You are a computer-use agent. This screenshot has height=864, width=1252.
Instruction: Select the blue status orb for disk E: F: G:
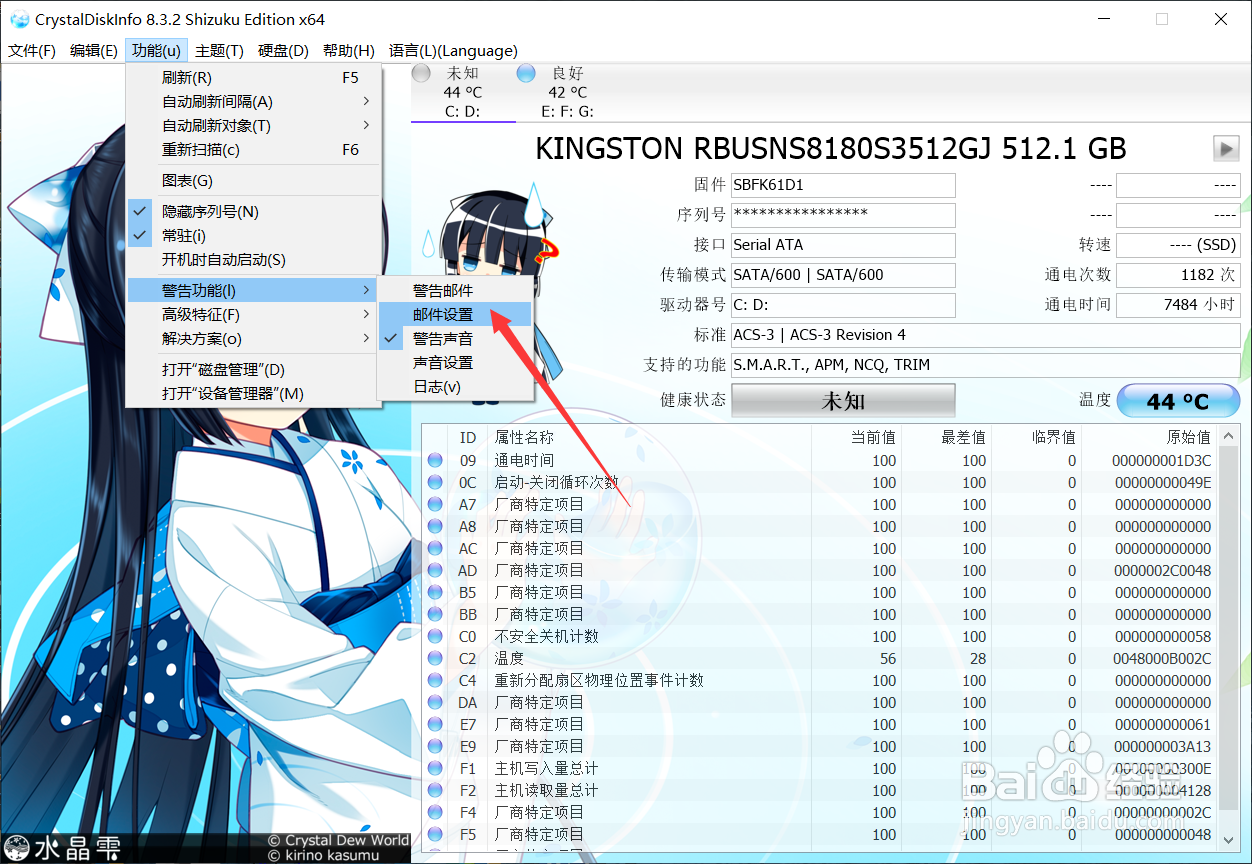pos(526,73)
